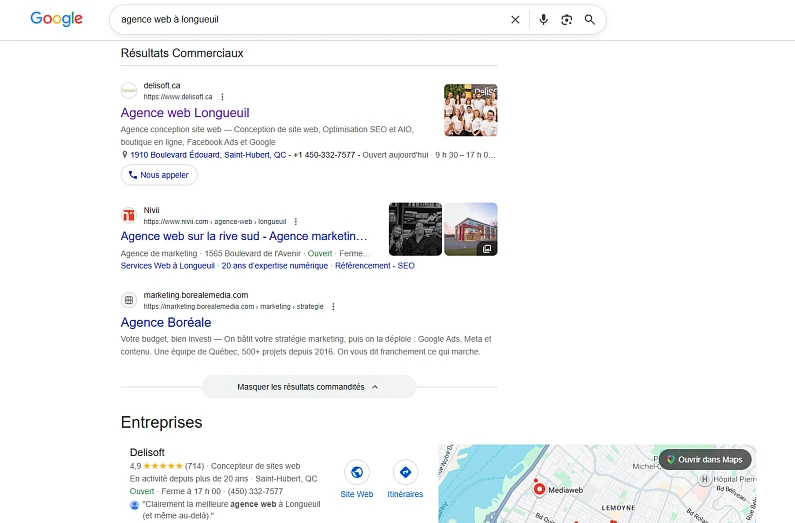This screenshot has width=795, height=523.
Task: Click the Mediaweb map pin
Action: [x=539, y=489]
